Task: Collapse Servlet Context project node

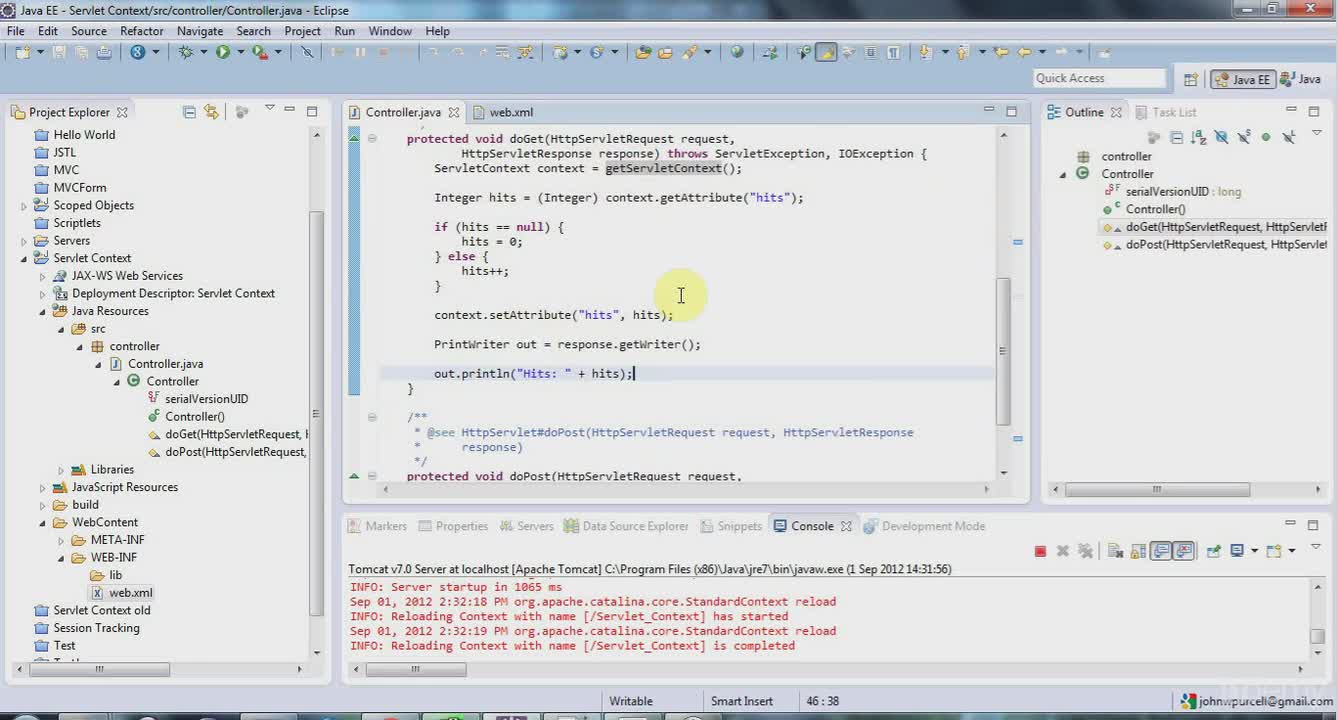Action: (24, 258)
